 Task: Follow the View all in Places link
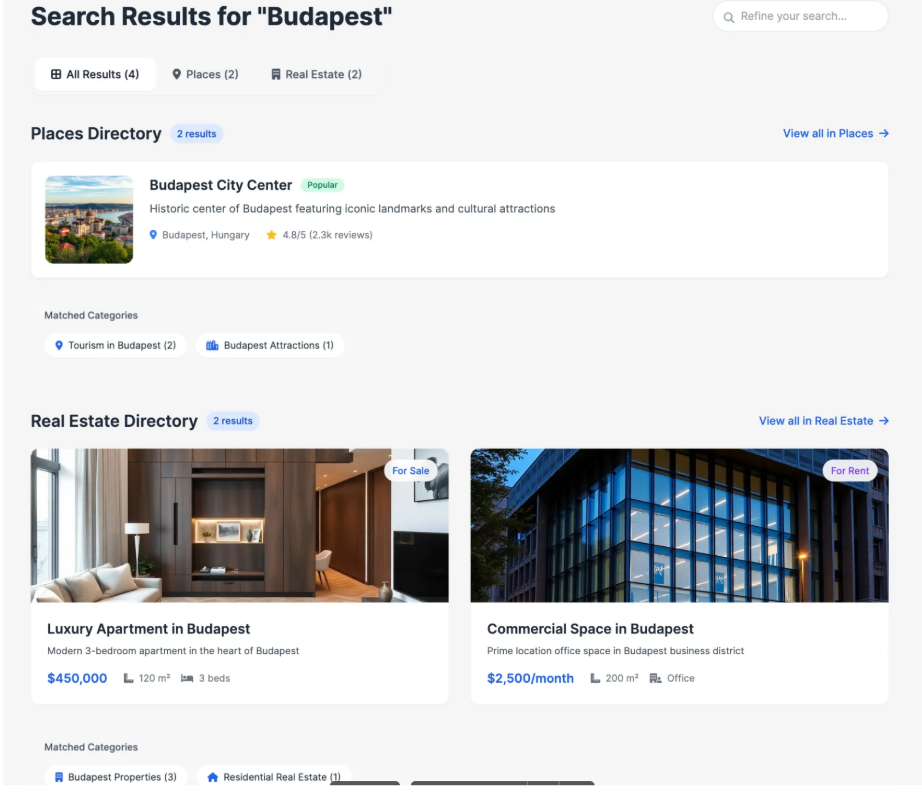click(x=835, y=133)
